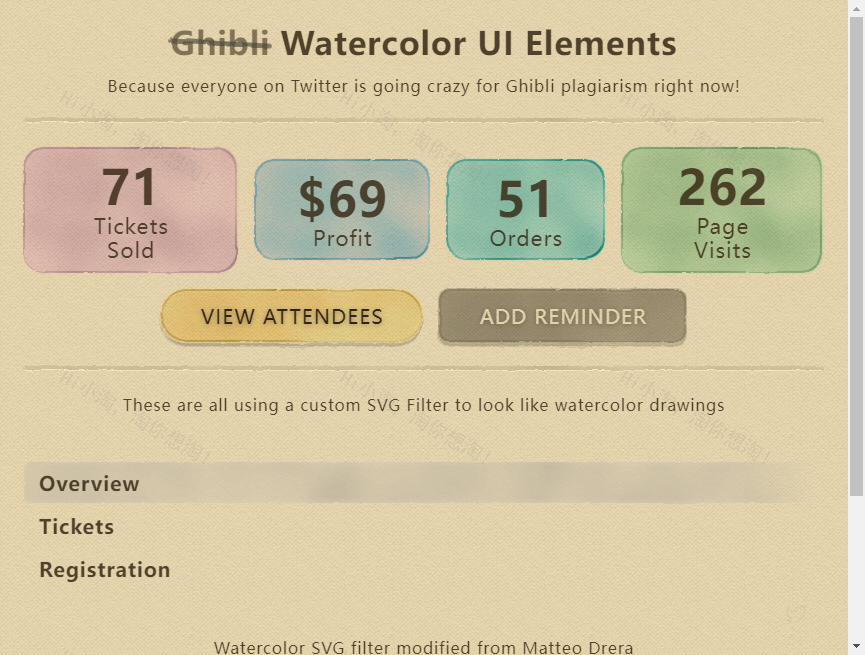Click the View Attendees button
The image size is (865, 655).
point(292,317)
